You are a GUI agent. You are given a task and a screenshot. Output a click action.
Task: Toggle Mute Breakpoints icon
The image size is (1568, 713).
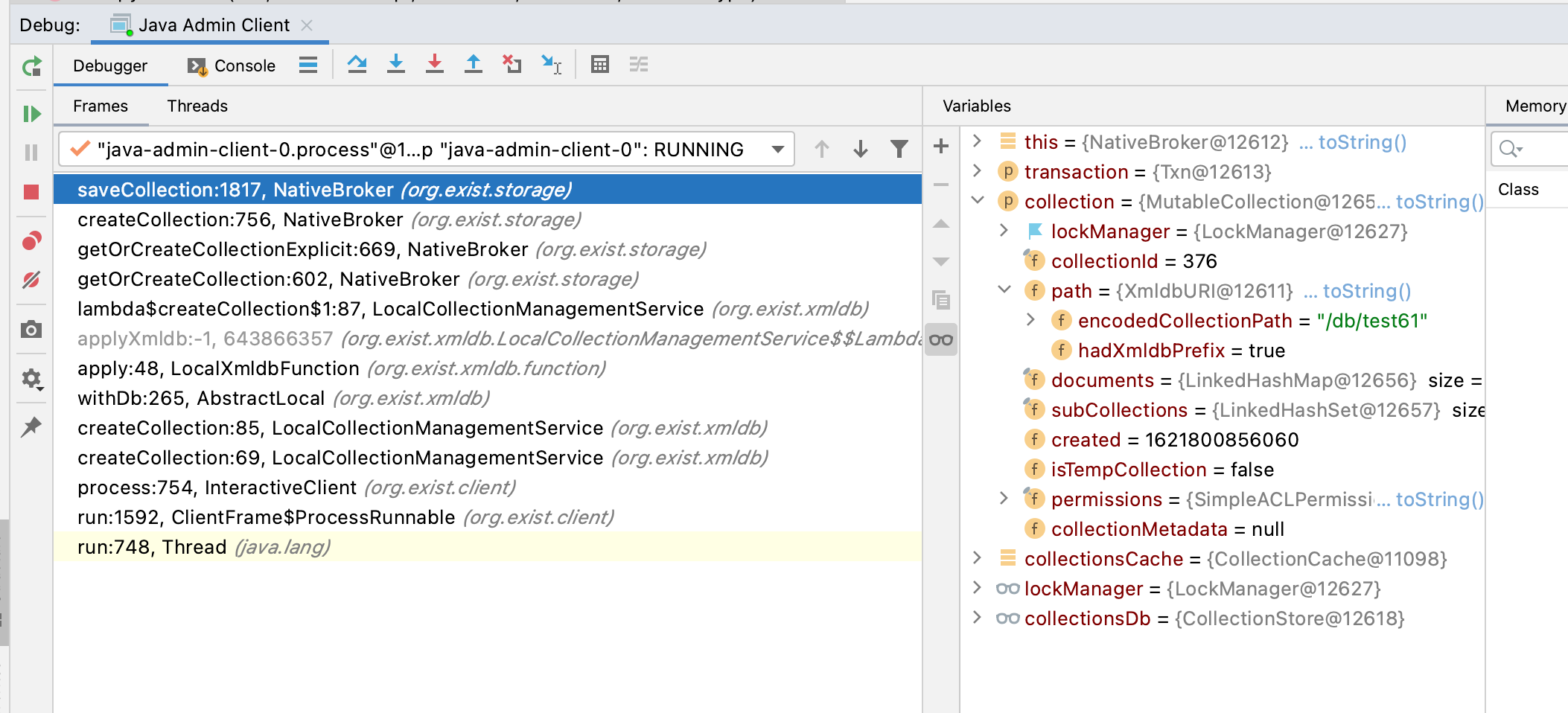[x=31, y=280]
